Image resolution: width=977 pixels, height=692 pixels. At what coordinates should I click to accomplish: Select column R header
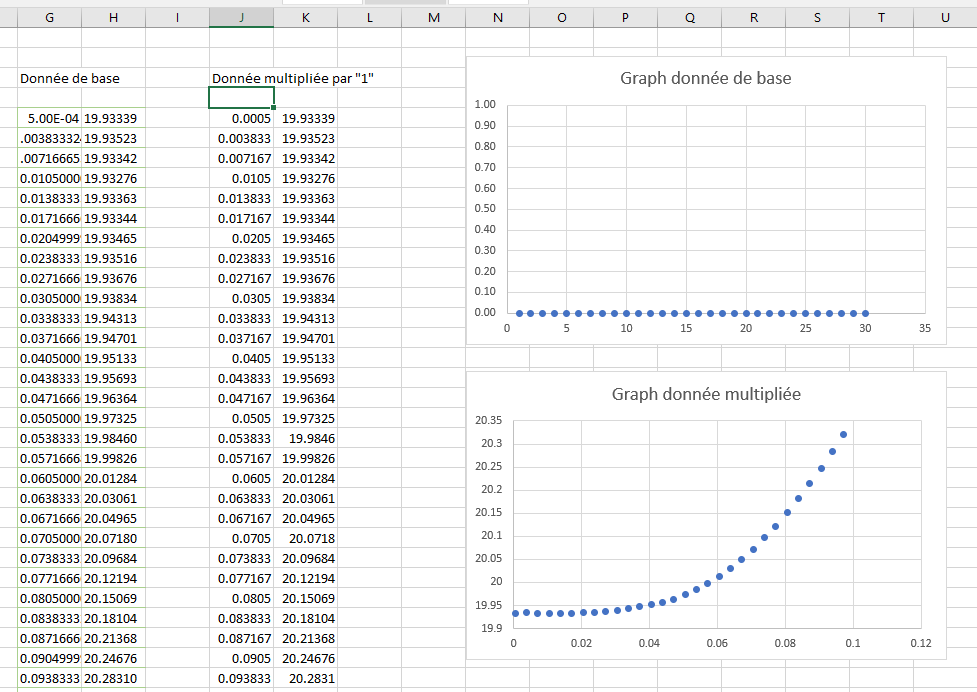pyautogui.click(x=754, y=17)
